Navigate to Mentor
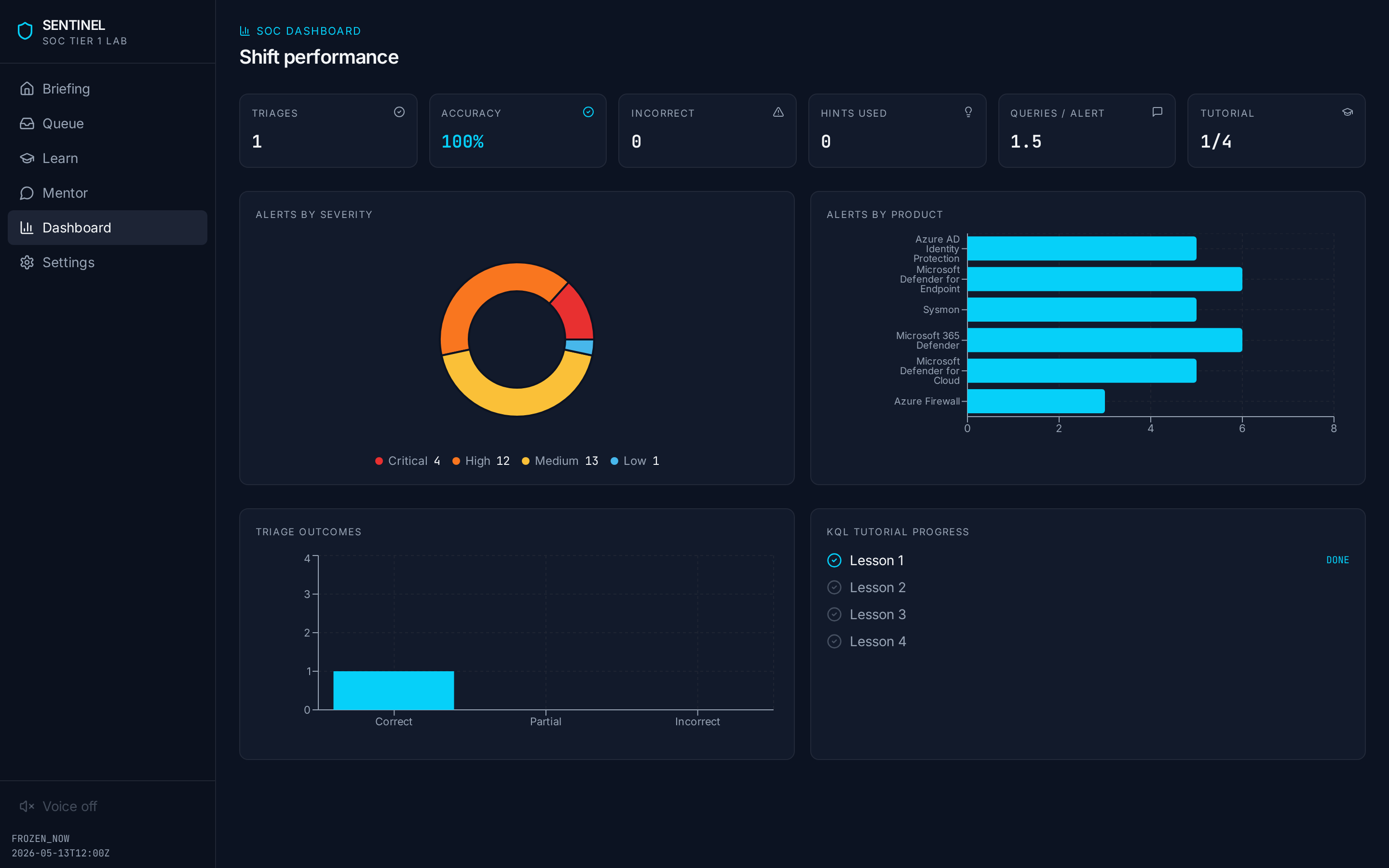The width and height of the screenshot is (1389, 868). (x=108, y=193)
